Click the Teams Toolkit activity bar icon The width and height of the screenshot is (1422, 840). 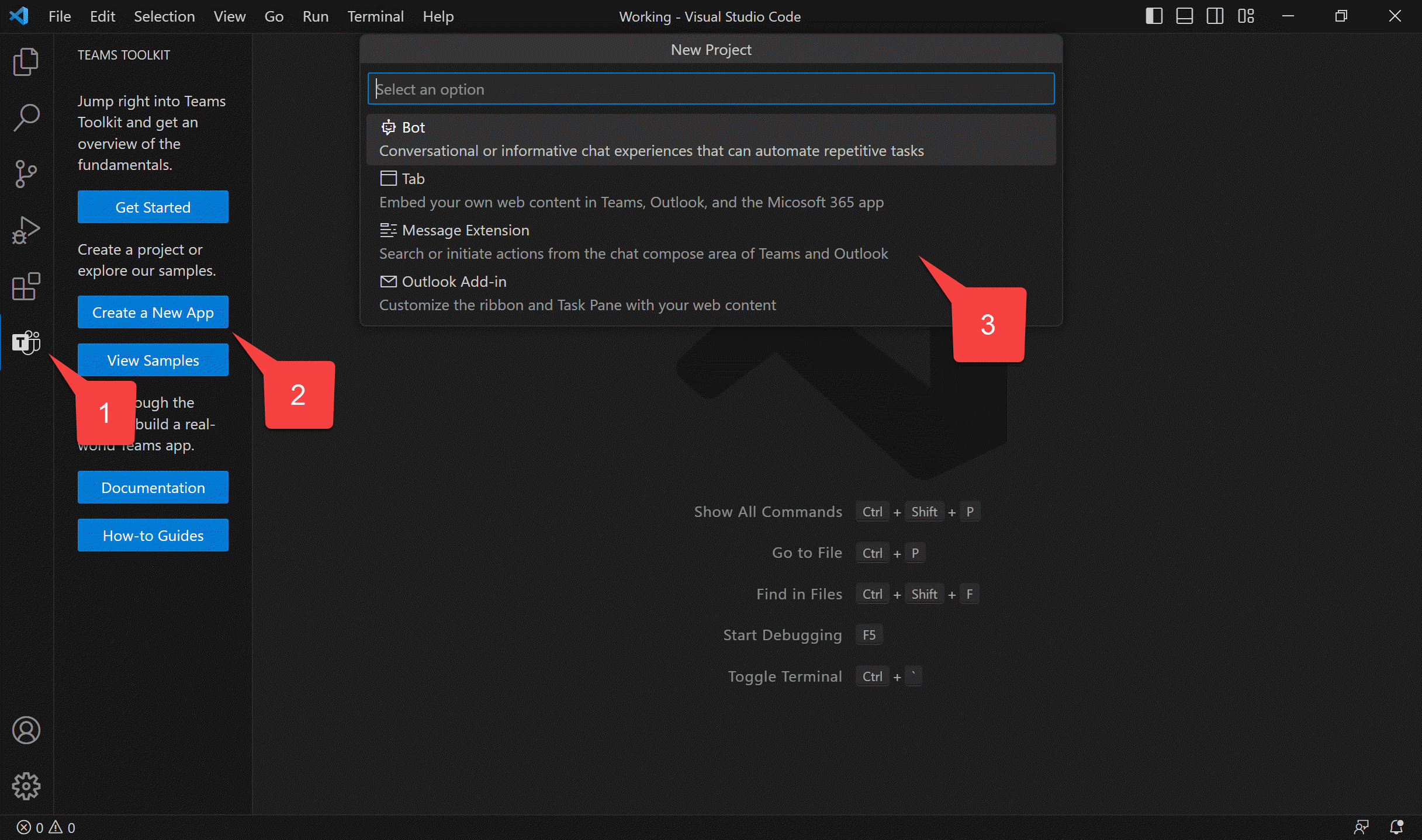point(26,342)
